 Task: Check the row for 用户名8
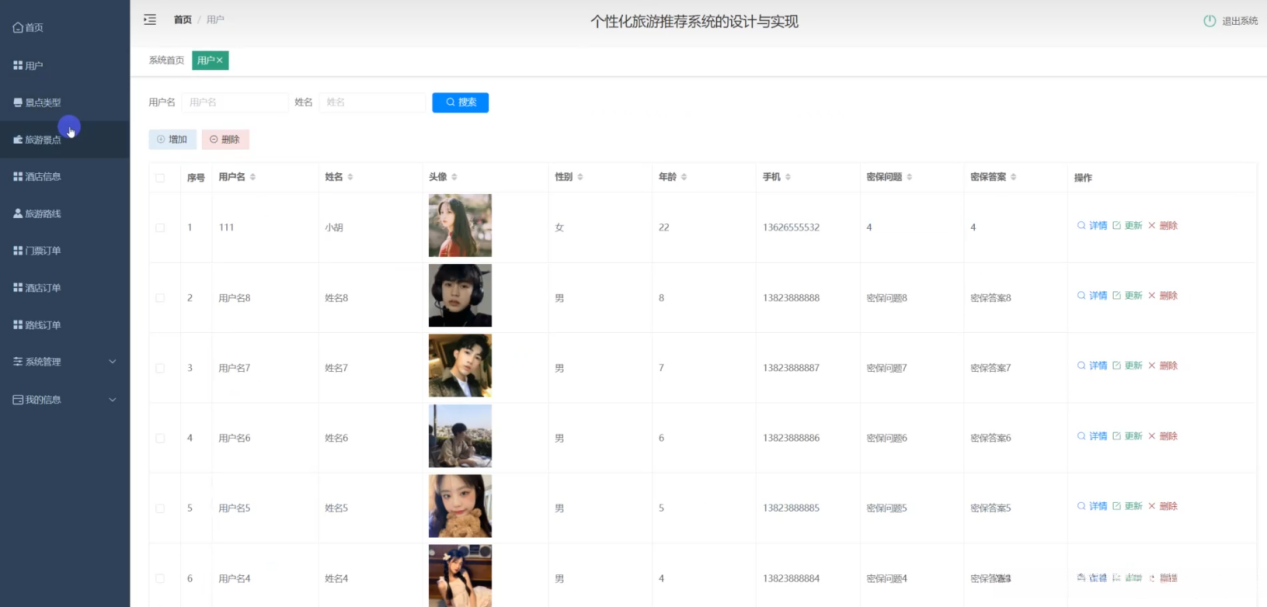coord(160,298)
